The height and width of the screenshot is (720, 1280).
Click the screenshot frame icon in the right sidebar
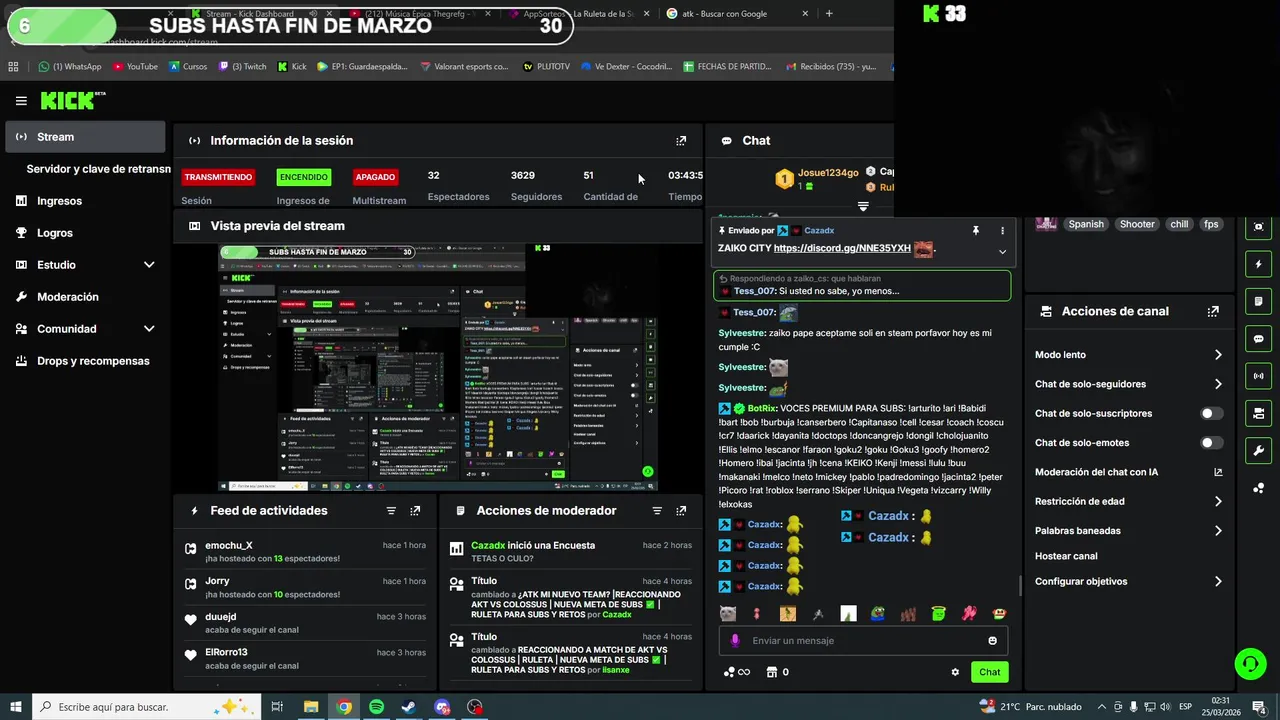(x=1259, y=227)
